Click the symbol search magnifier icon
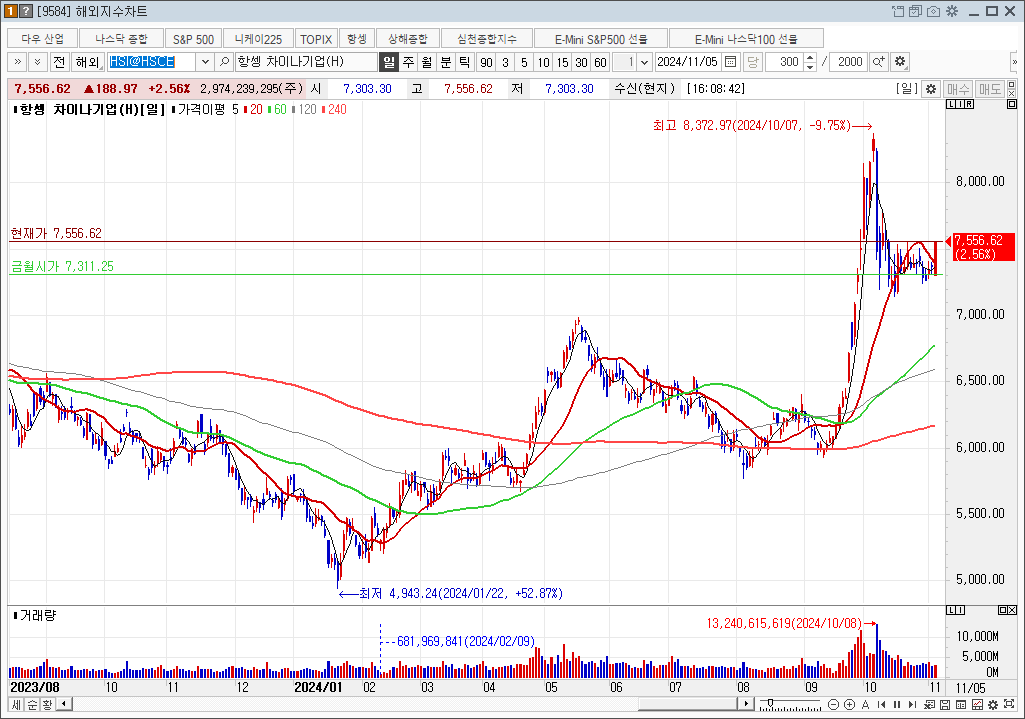Viewport: 1025px width, 719px height. tap(225, 62)
